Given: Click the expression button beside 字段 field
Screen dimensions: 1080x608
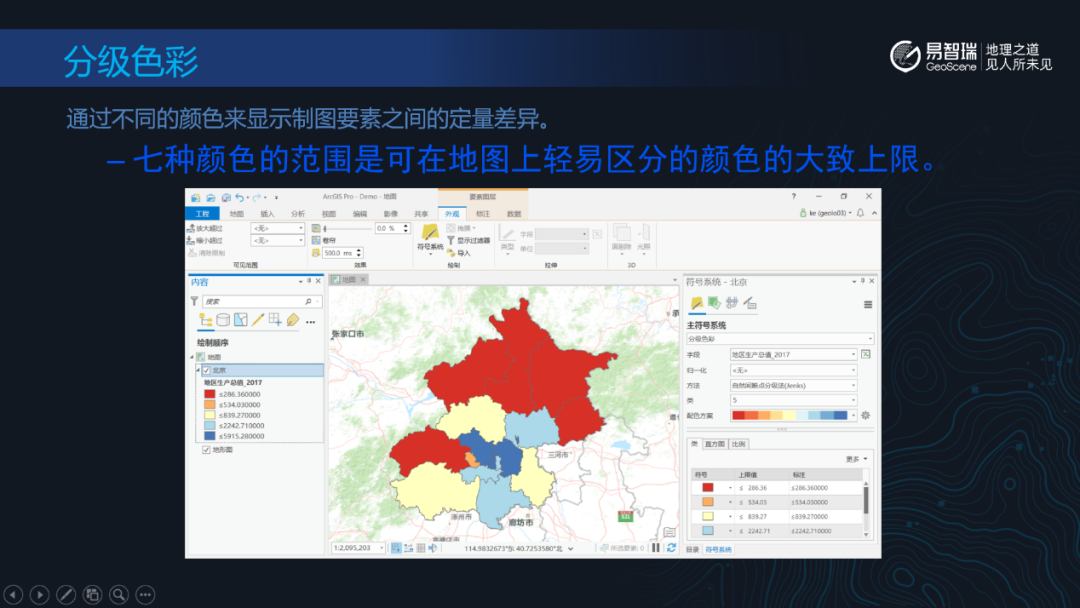Looking at the screenshot, I should (x=866, y=355).
